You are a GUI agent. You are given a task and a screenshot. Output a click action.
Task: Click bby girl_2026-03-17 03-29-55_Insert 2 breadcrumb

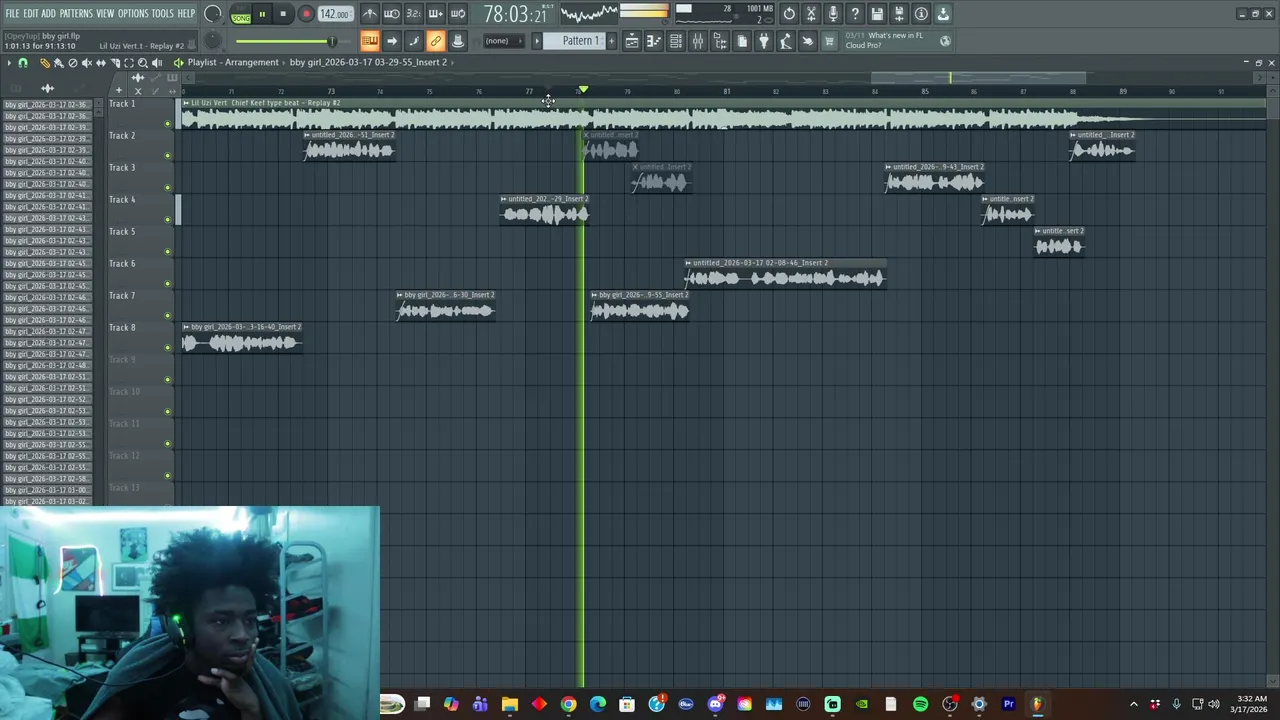click(369, 62)
